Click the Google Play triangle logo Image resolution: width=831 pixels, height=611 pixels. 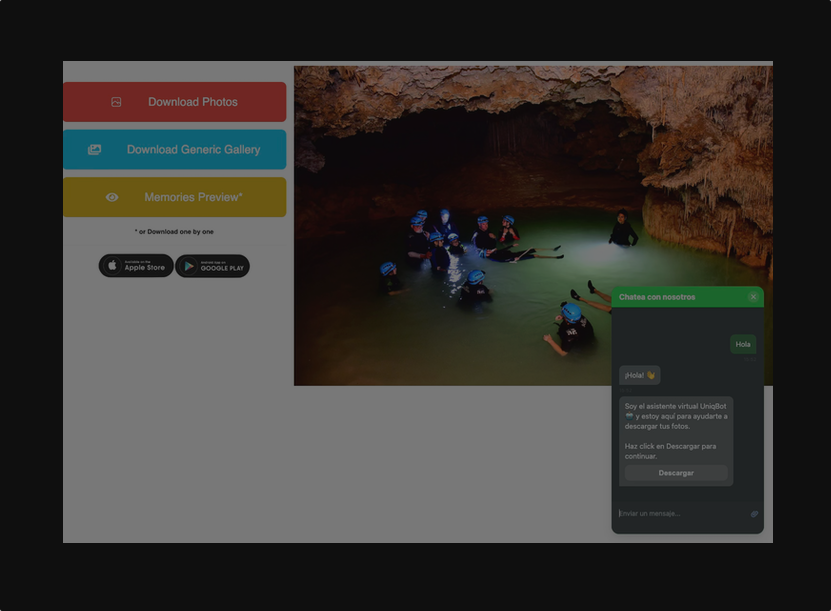[x=189, y=266]
